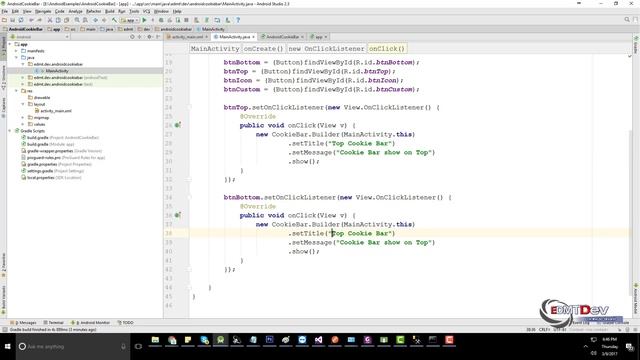
Task: Click the Redo arrow icon
Action: (40, 20)
